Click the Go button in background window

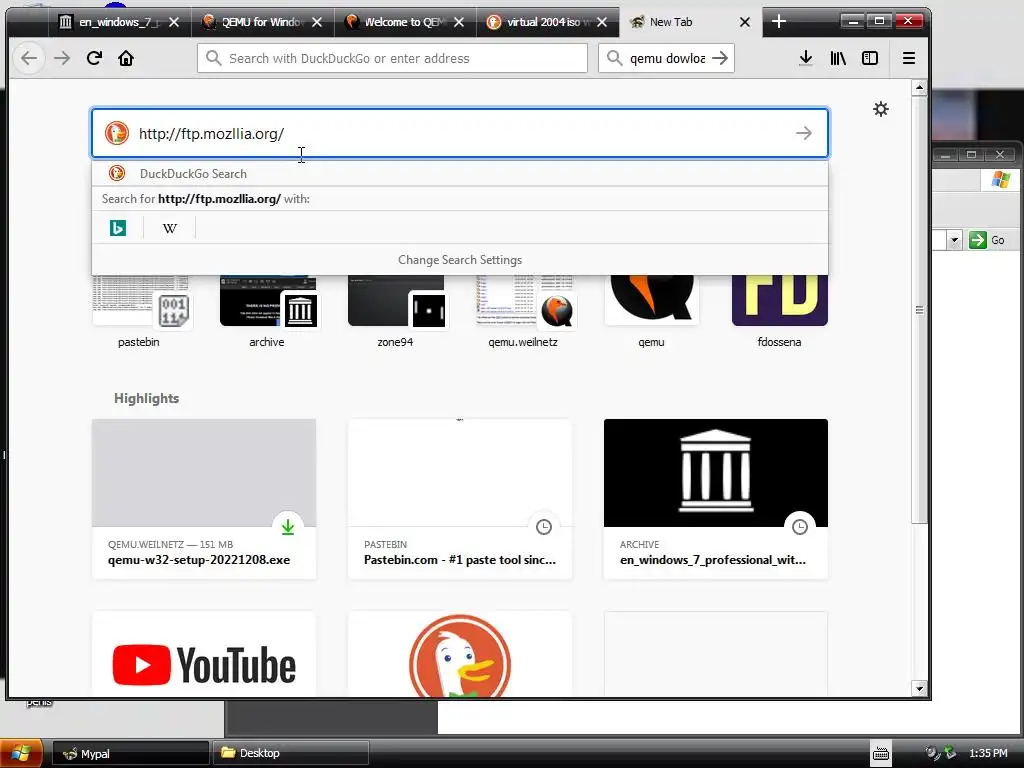point(987,240)
